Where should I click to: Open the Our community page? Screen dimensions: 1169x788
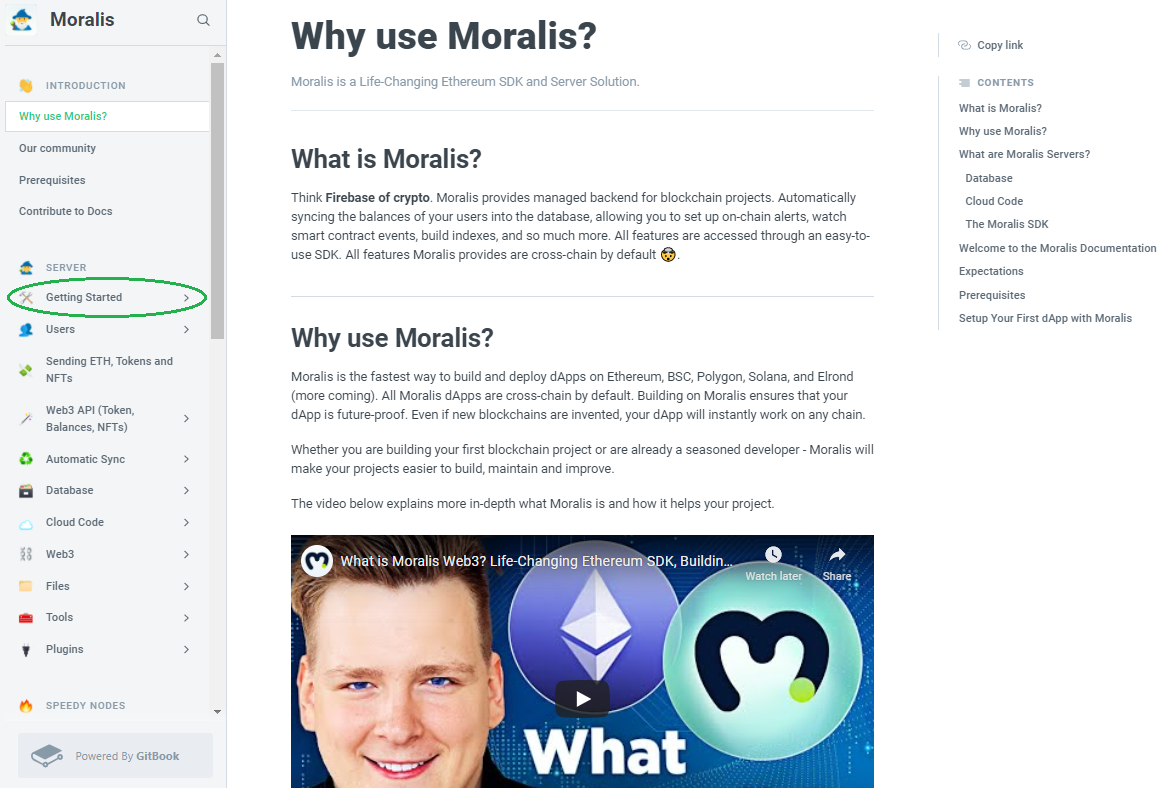57,148
